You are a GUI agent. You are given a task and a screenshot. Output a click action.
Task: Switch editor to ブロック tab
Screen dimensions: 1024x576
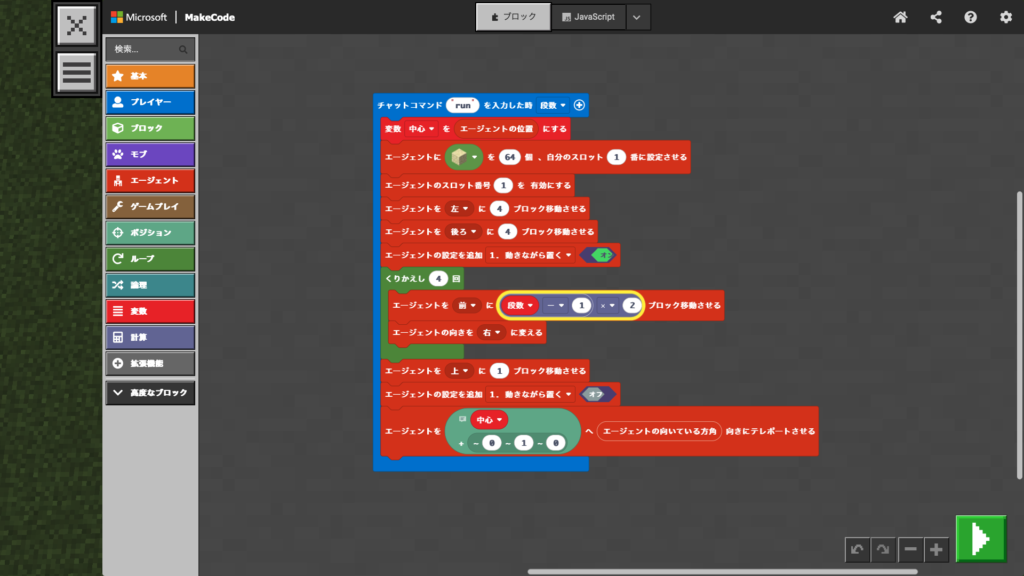(513, 17)
